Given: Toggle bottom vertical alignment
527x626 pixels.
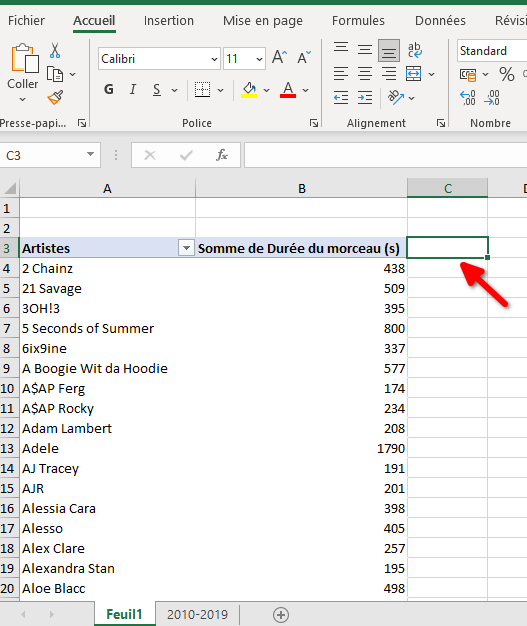Looking at the screenshot, I should (389, 50).
